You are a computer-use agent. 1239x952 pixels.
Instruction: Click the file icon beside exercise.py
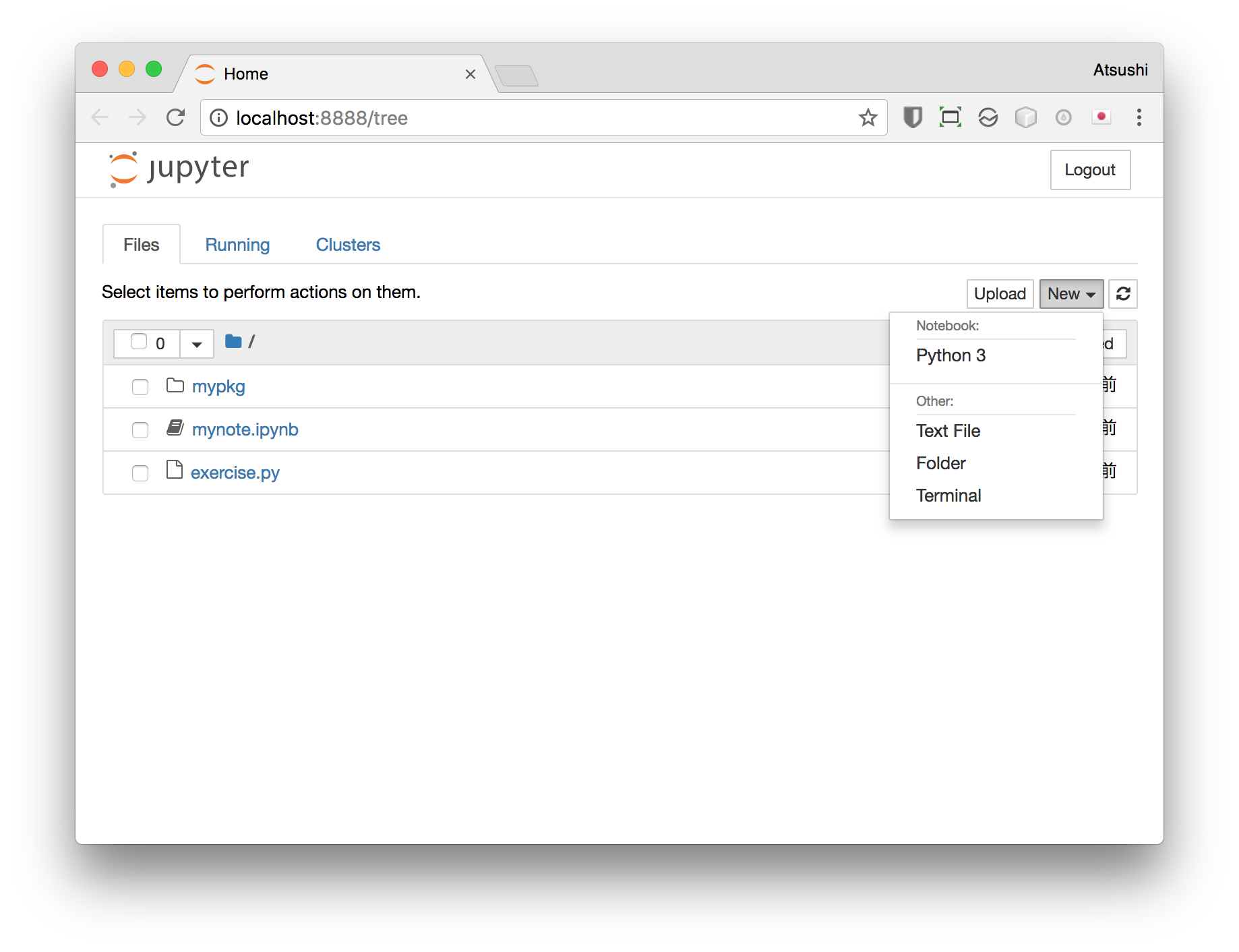[174, 471]
